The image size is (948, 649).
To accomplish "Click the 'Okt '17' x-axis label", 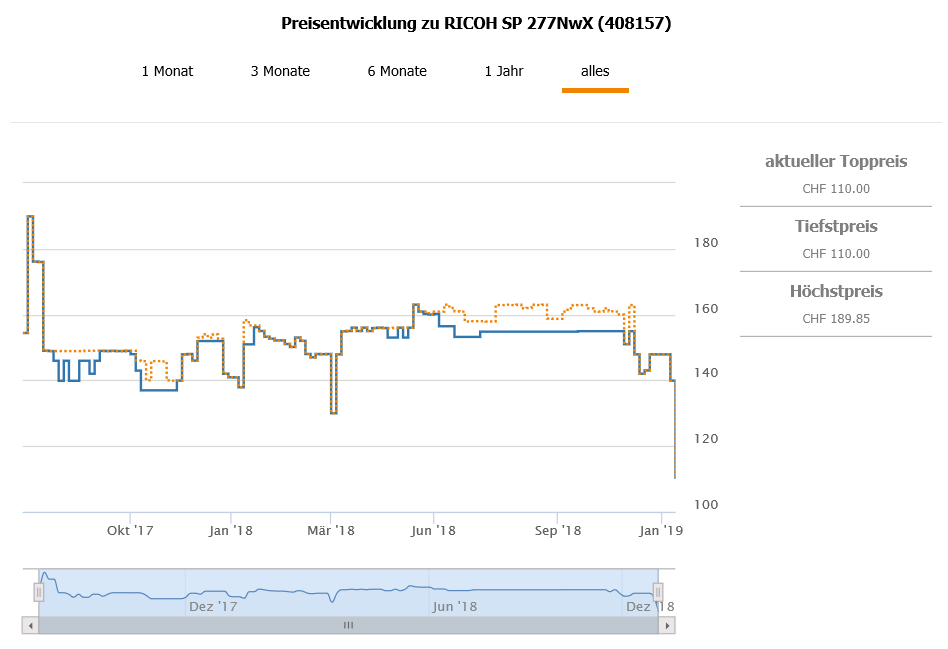I will tap(130, 530).
